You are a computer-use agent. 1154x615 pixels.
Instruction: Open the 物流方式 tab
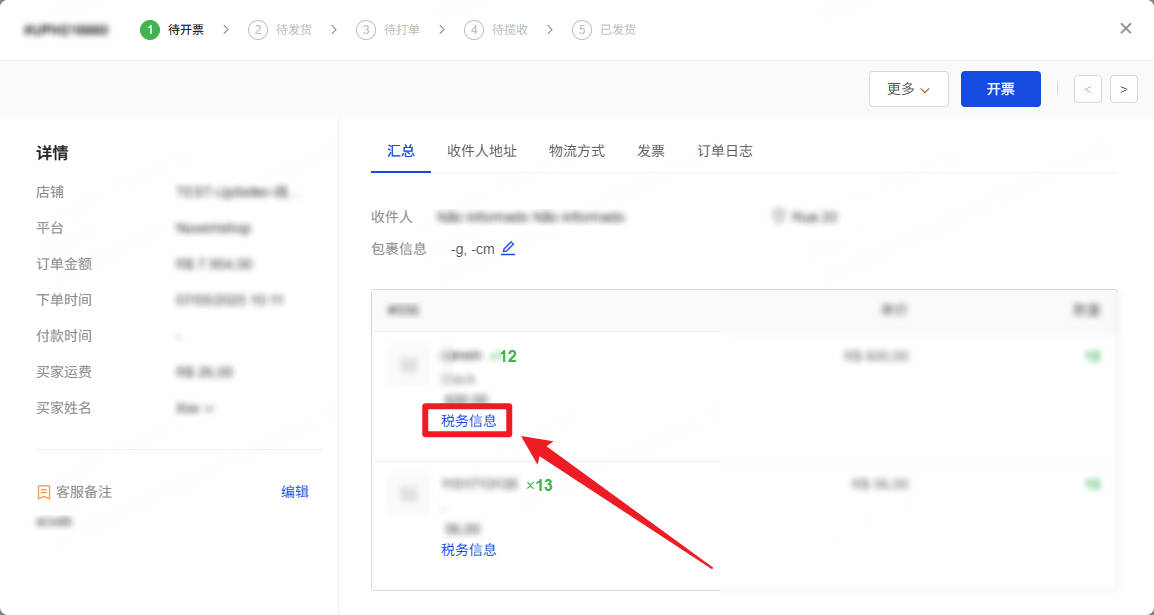[577, 151]
